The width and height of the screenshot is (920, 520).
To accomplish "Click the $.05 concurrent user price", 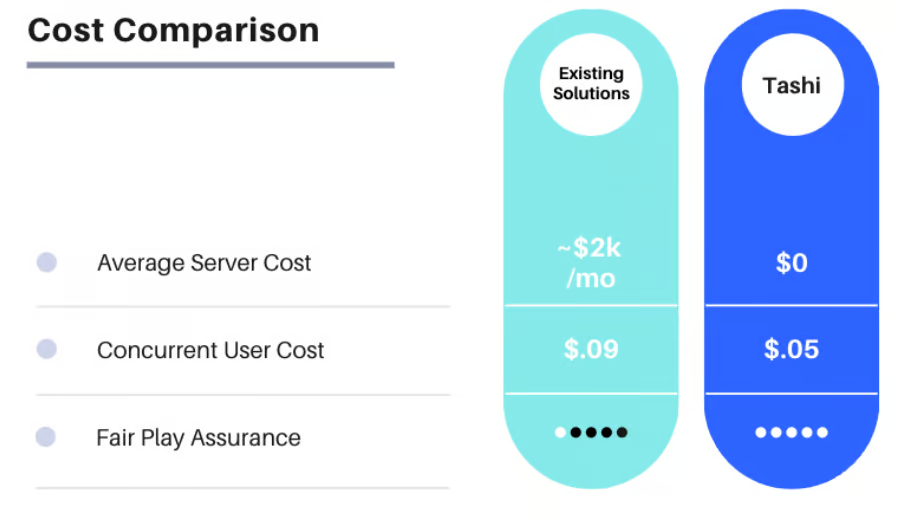I will click(x=792, y=349).
